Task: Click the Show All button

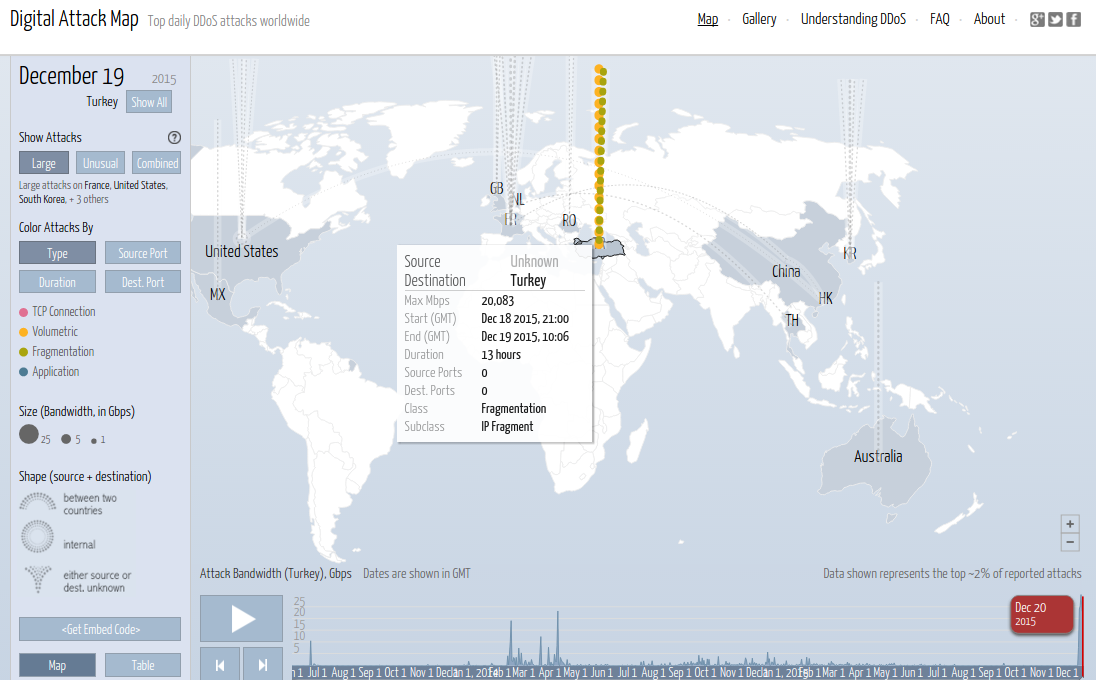Action: [x=149, y=102]
